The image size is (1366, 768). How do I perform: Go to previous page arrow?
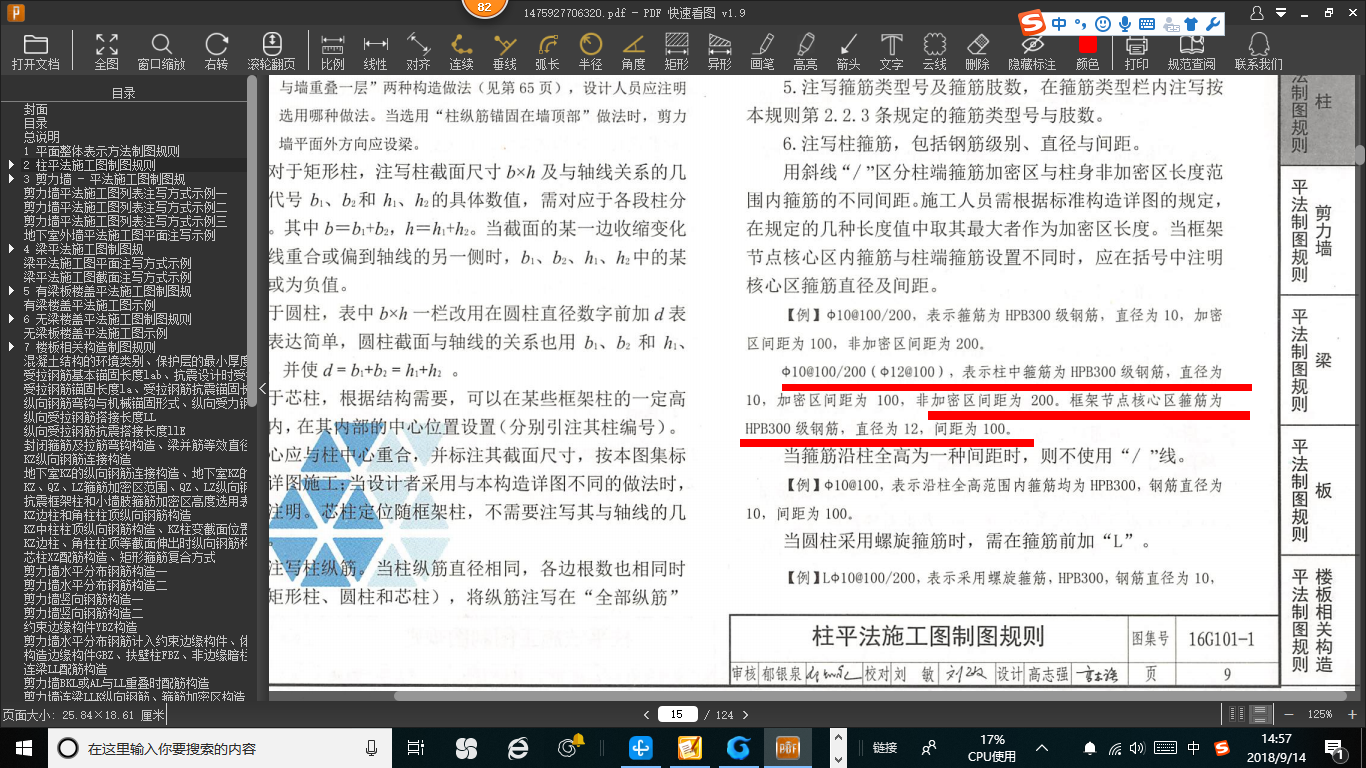646,714
